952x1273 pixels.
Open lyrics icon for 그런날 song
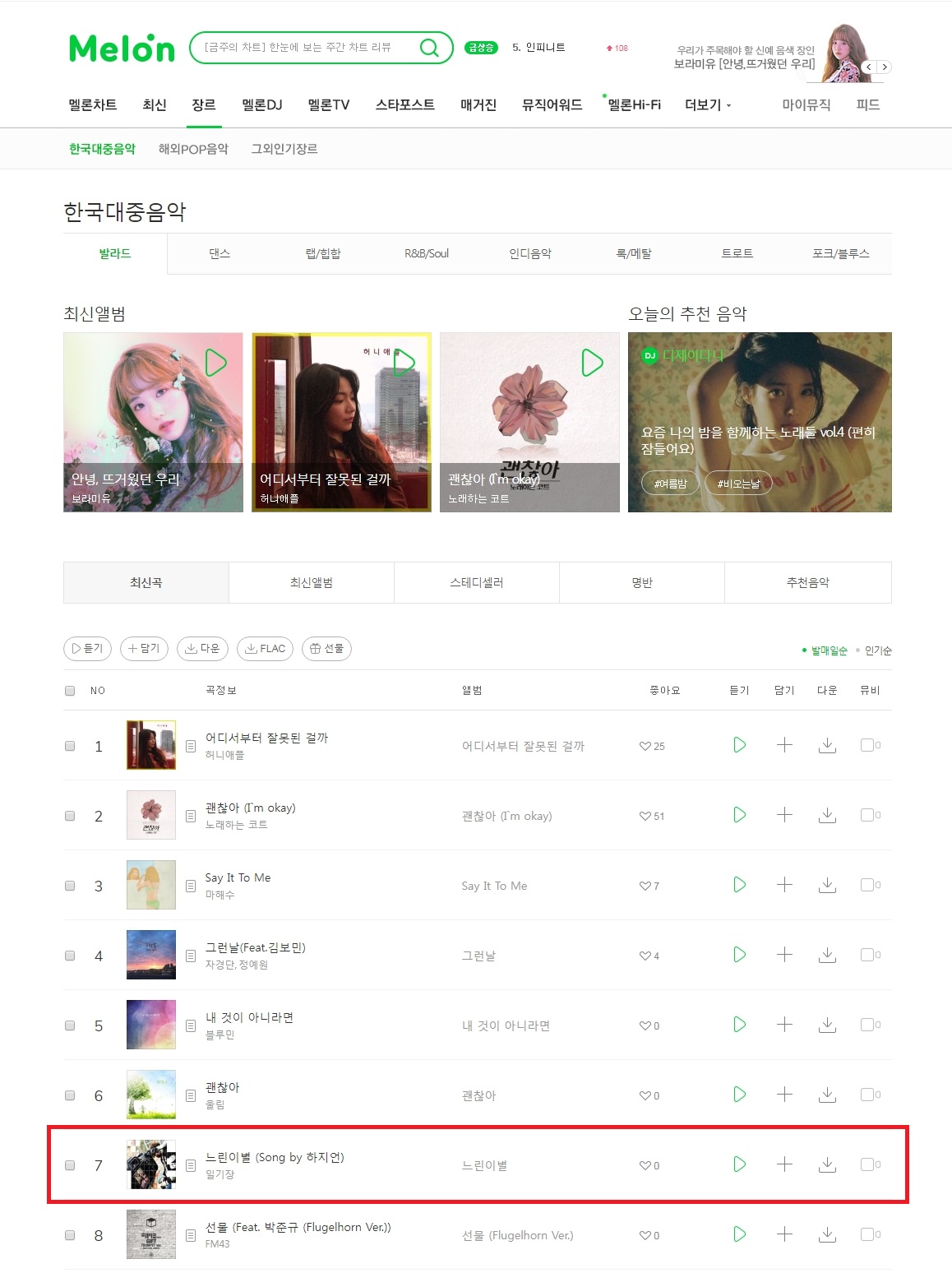coord(191,956)
